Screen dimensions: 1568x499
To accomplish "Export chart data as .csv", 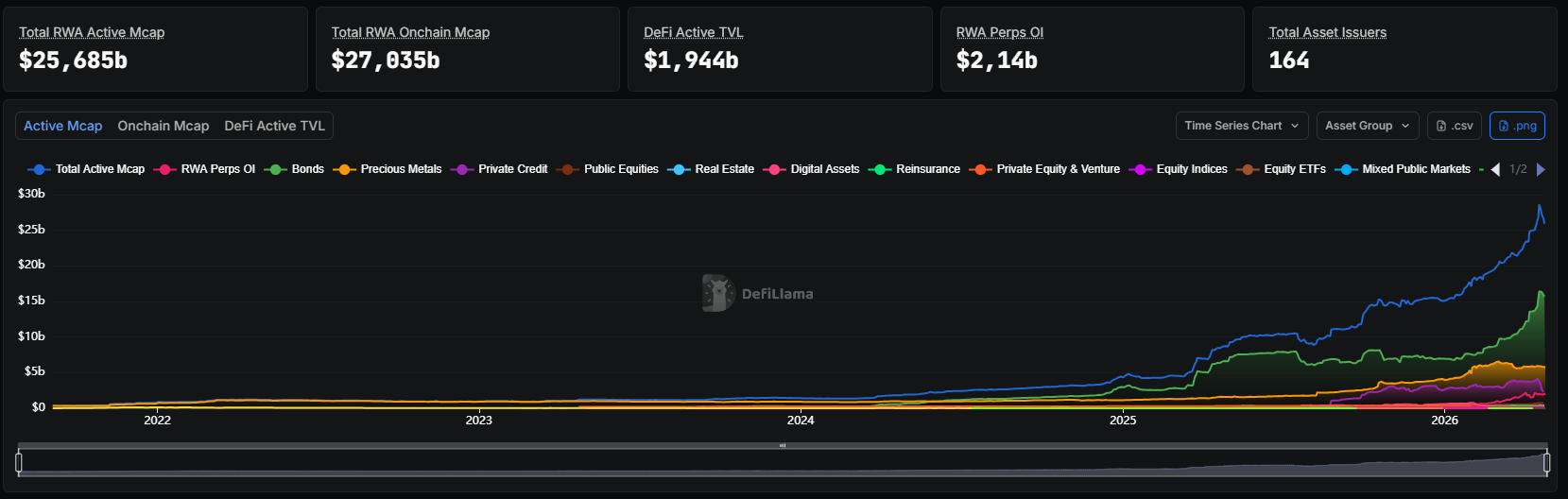I will [1455, 126].
